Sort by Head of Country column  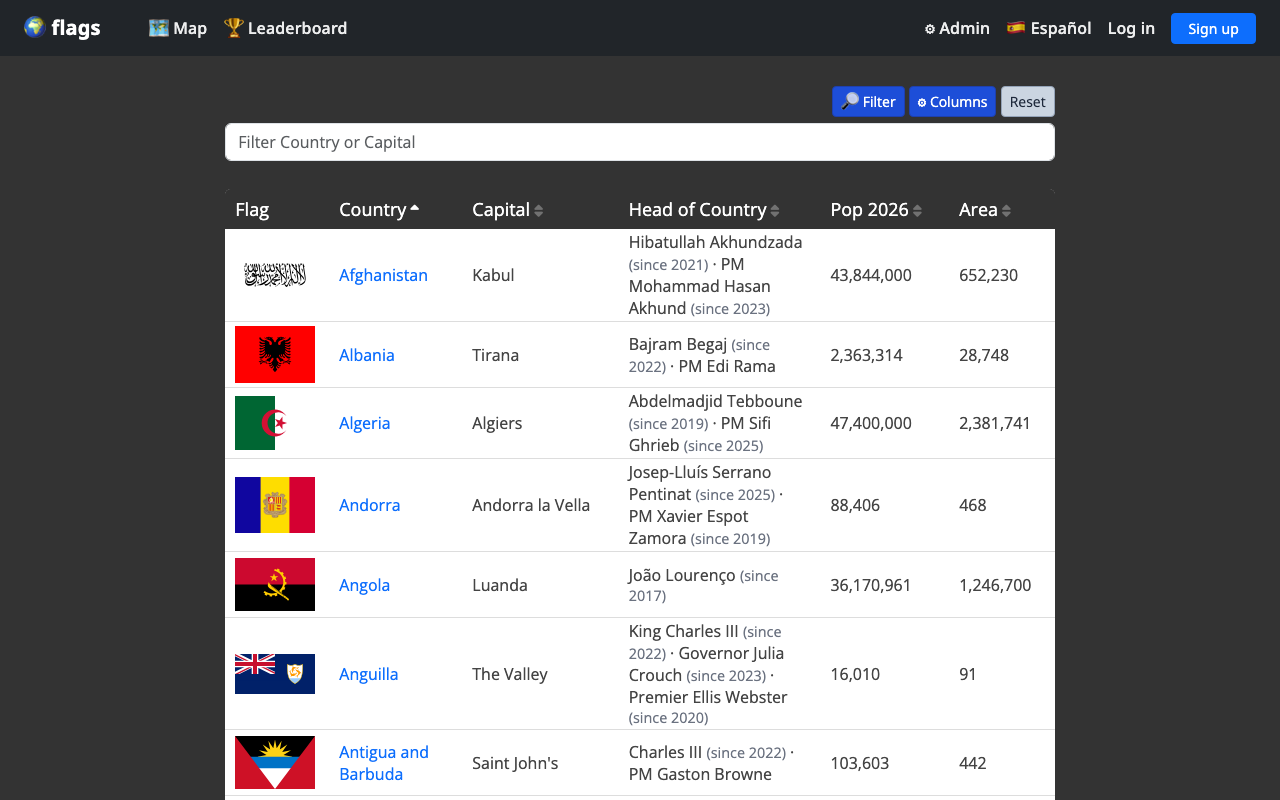(704, 209)
